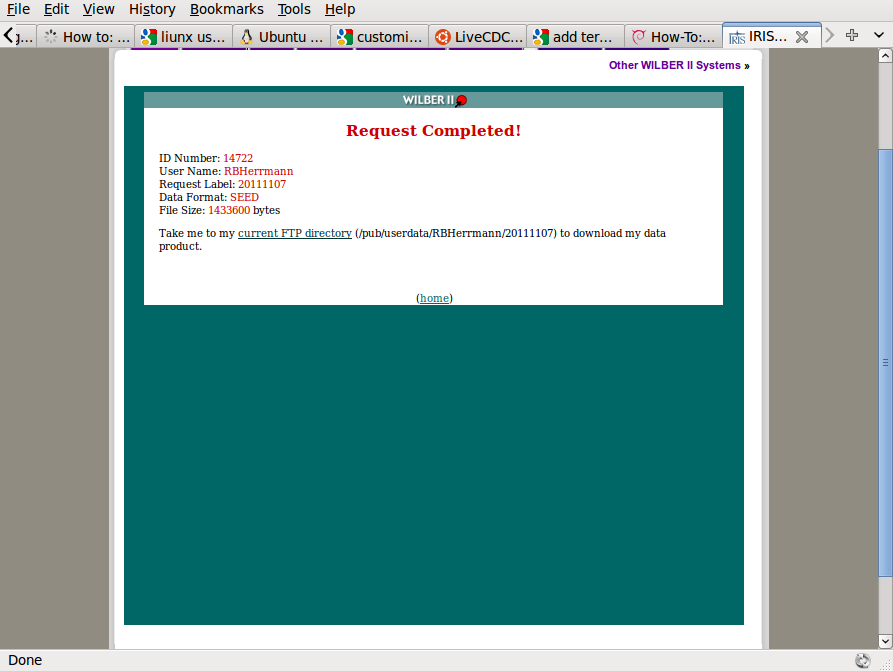The height and width of the screenshot is (671, 893).
Task: Open the History menu
Action: (x=152, y=9)
